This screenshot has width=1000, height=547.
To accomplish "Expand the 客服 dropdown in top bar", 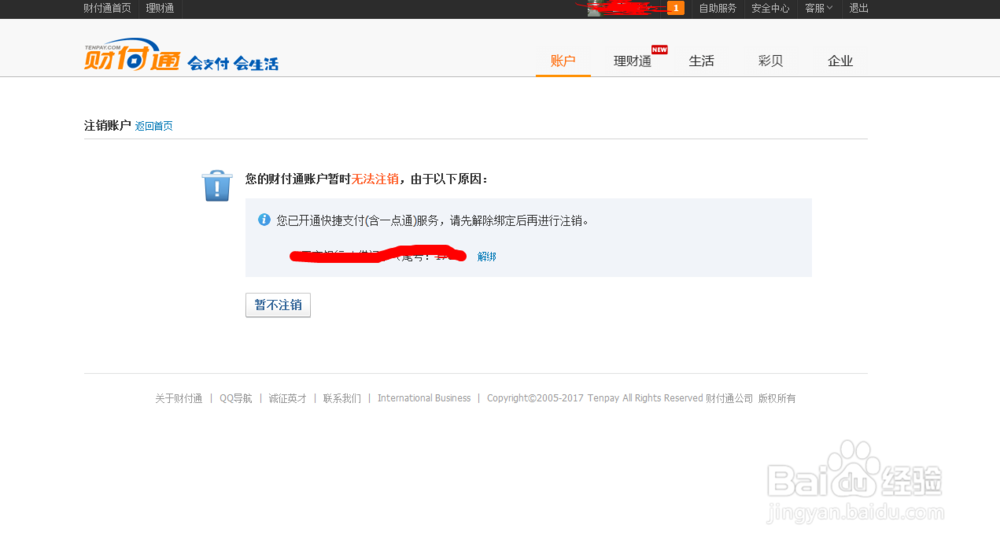I will [819, 8].
